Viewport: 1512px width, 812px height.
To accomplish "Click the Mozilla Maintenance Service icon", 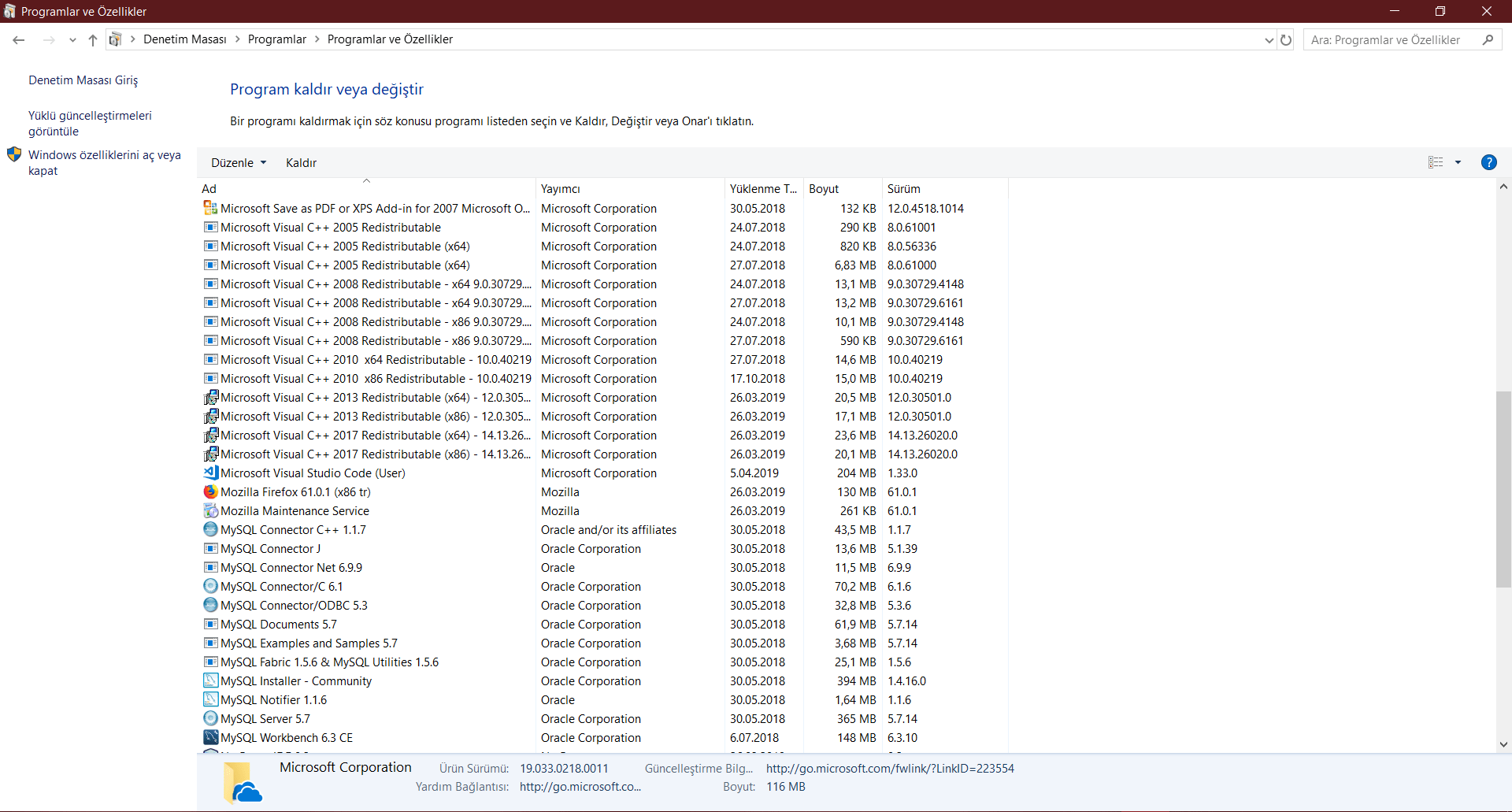I will [x=210, y=510].
